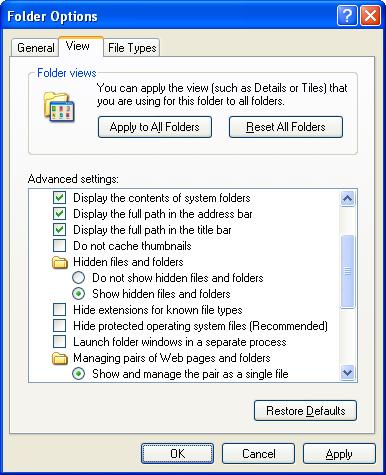Uncheck Display the contents of system folders
The image size is (386, 475).
pos(59,198)
